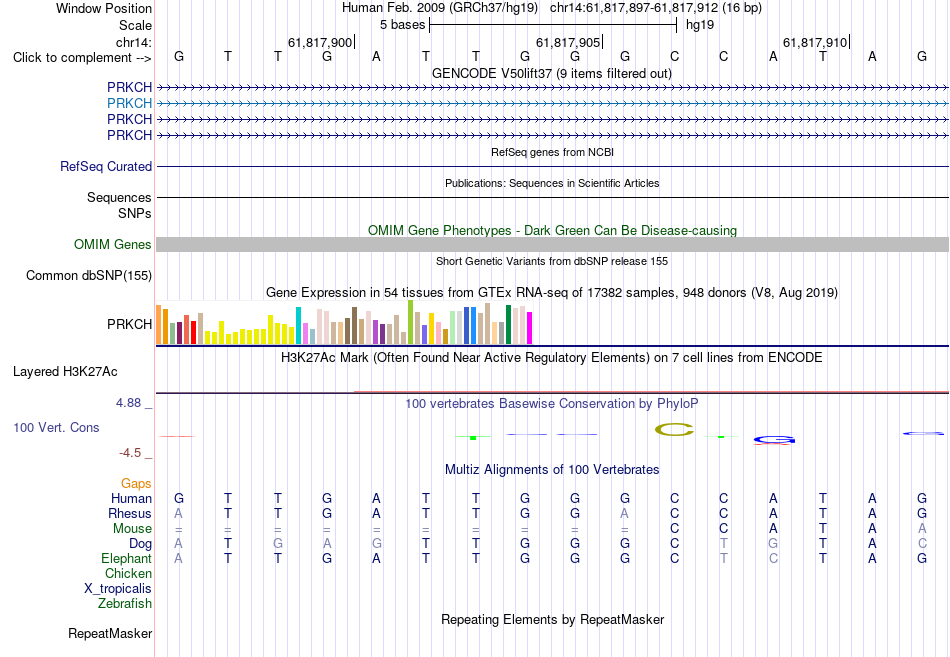Select the light-blue PRKCH transcript label

[129, 104]
